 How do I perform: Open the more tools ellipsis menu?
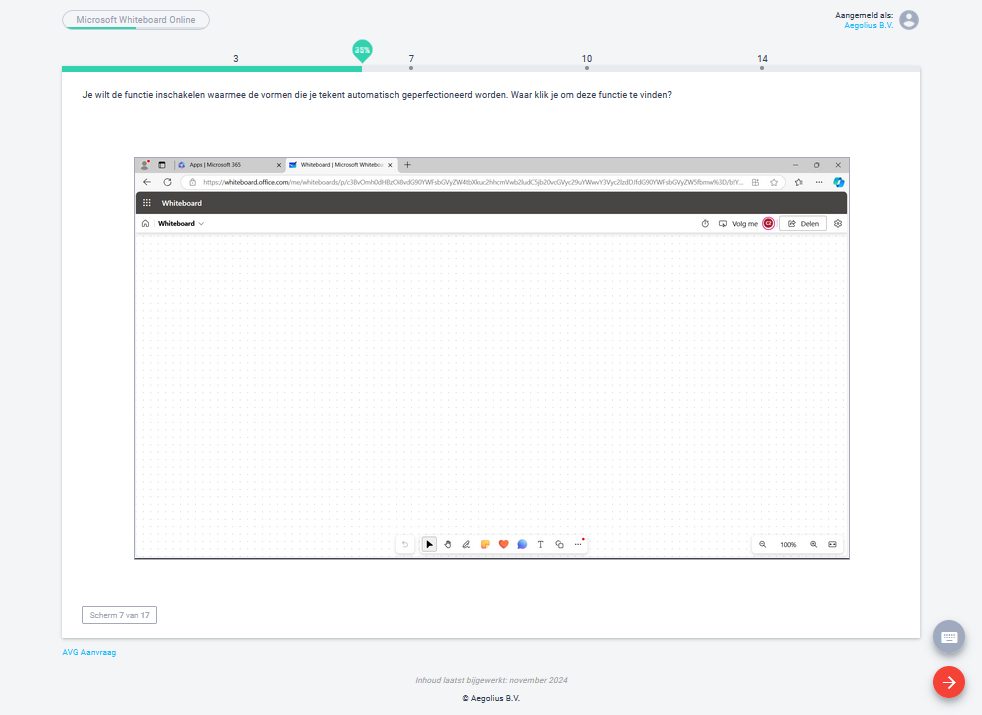pos(577,544)
